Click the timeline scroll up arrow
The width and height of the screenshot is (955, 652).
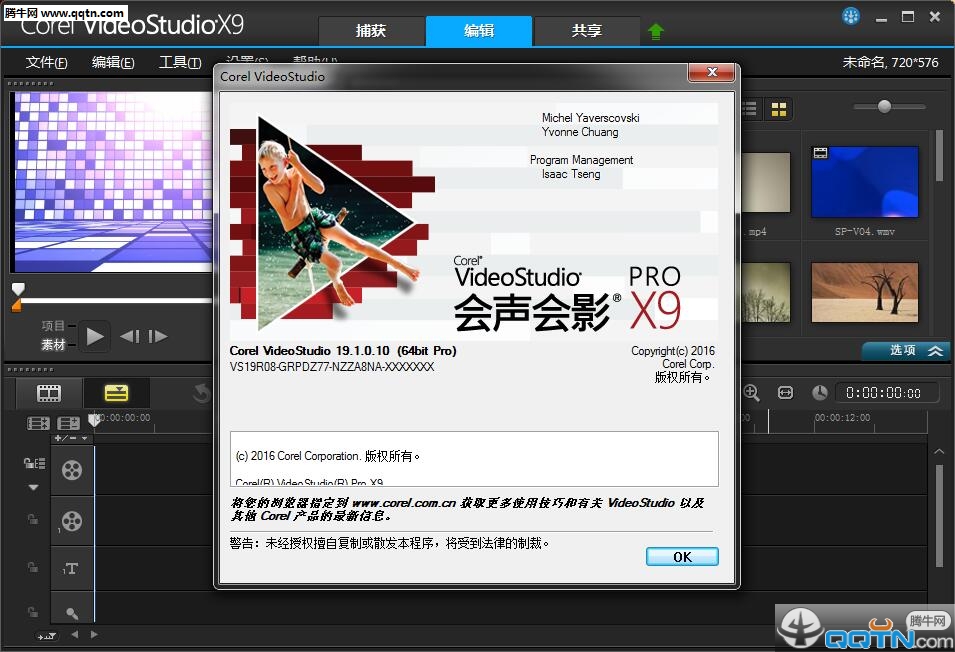pyautogui.click(x=939, y=452)
